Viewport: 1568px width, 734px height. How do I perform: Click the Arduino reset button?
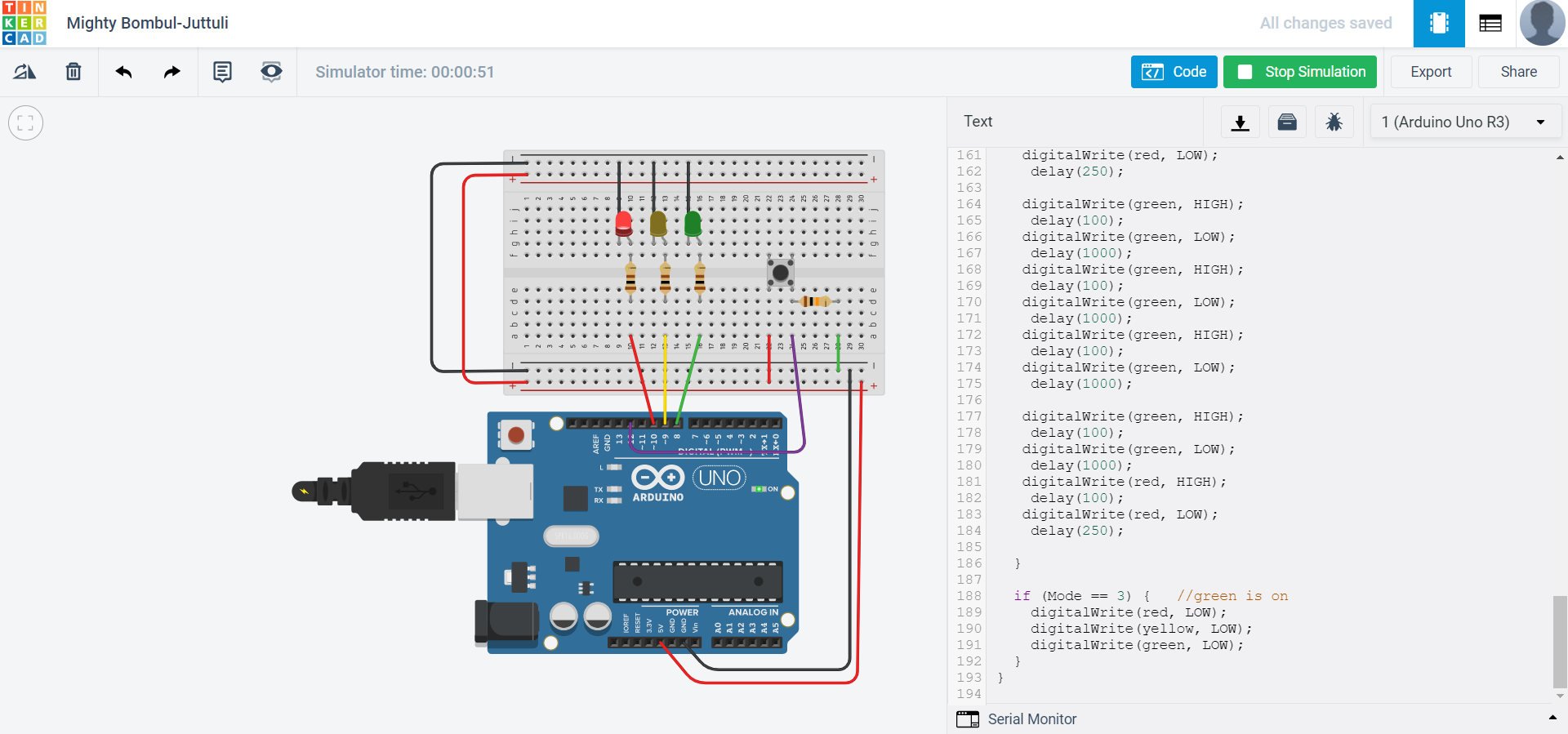pyautogui.click(x=516, y=435)
